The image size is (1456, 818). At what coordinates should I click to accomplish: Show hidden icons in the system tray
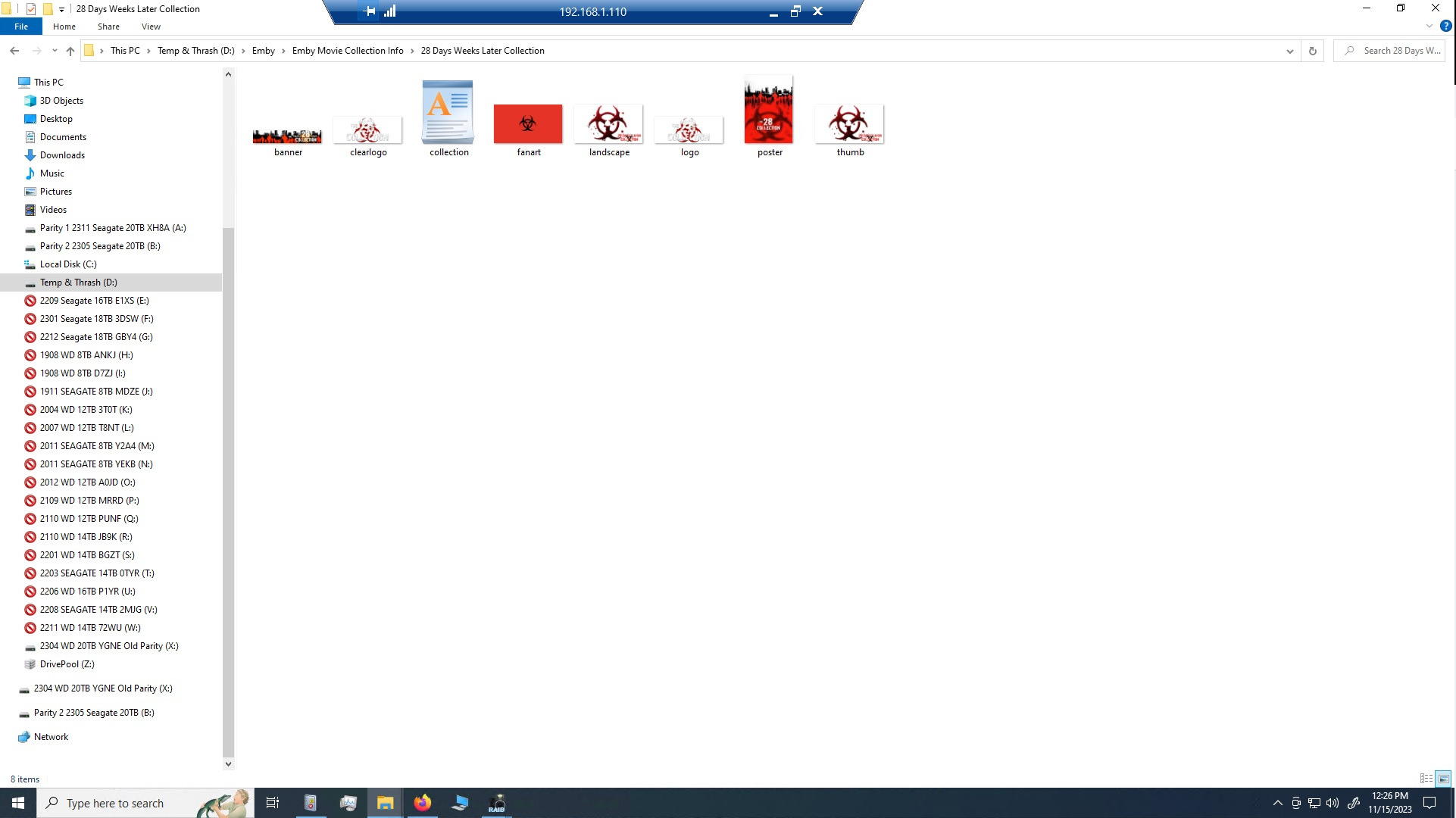[1278, 803]
